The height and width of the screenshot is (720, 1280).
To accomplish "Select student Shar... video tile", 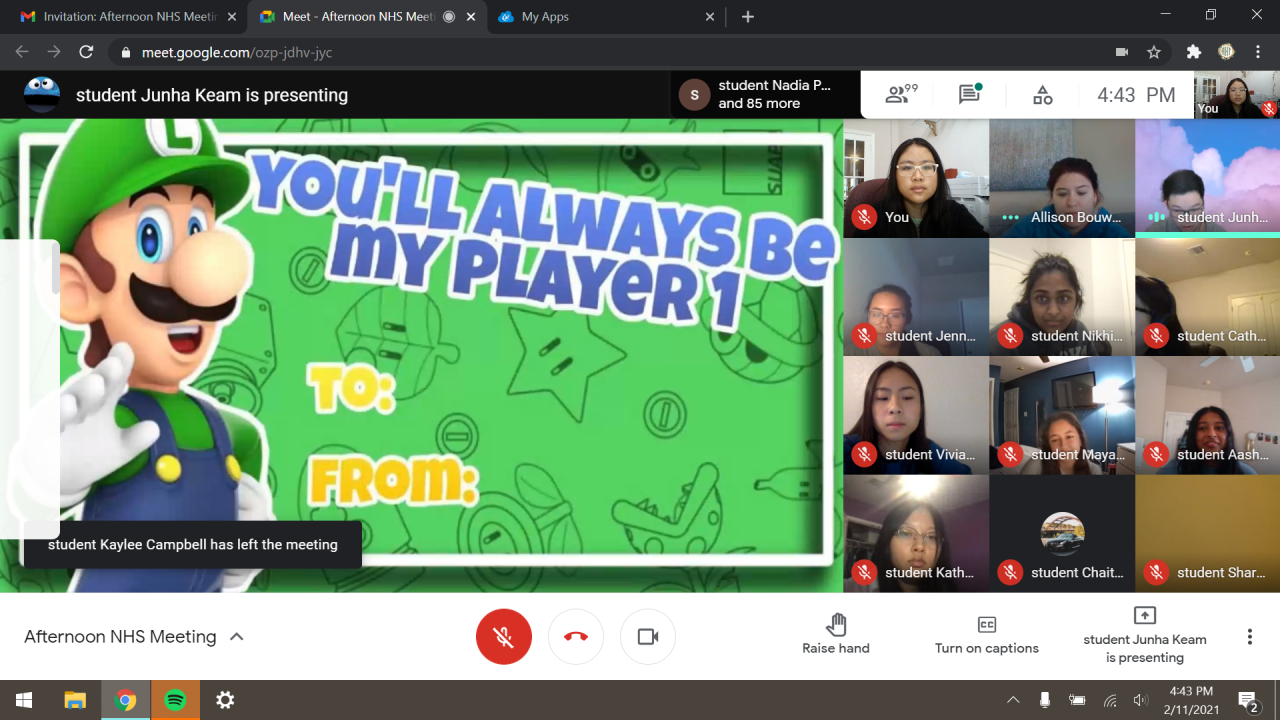I will tap(1208, 534).
